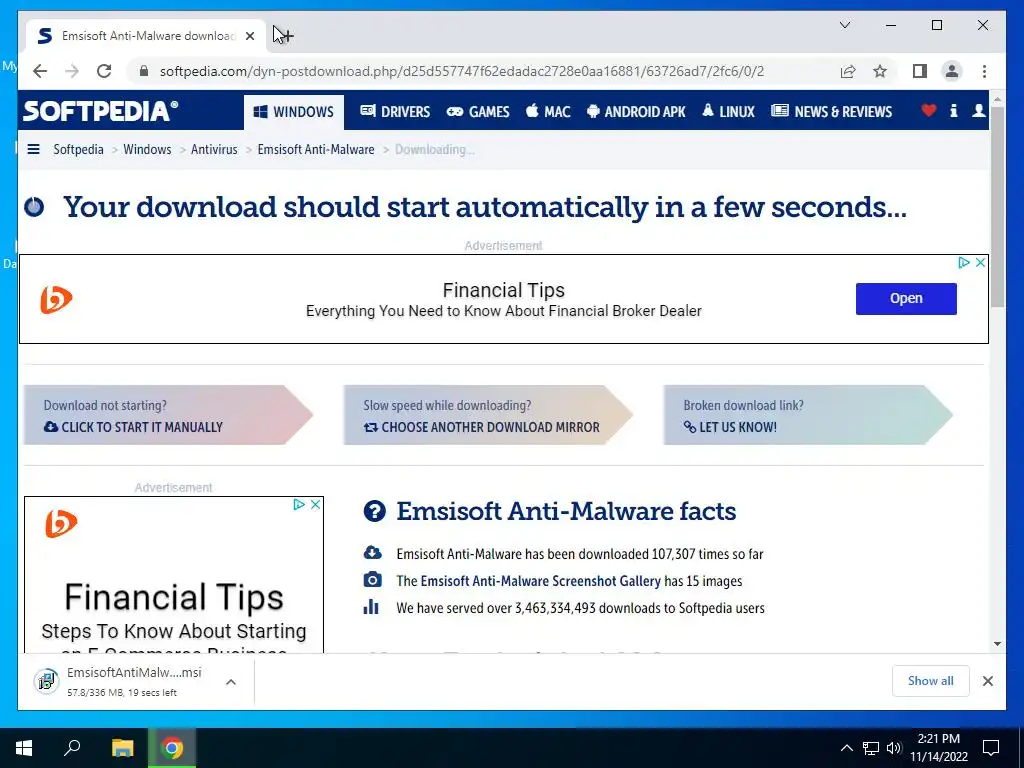This screenshot has width=1024, height=768.
Task: Show hidden system tray icons
Action: (x=846, y=748)
